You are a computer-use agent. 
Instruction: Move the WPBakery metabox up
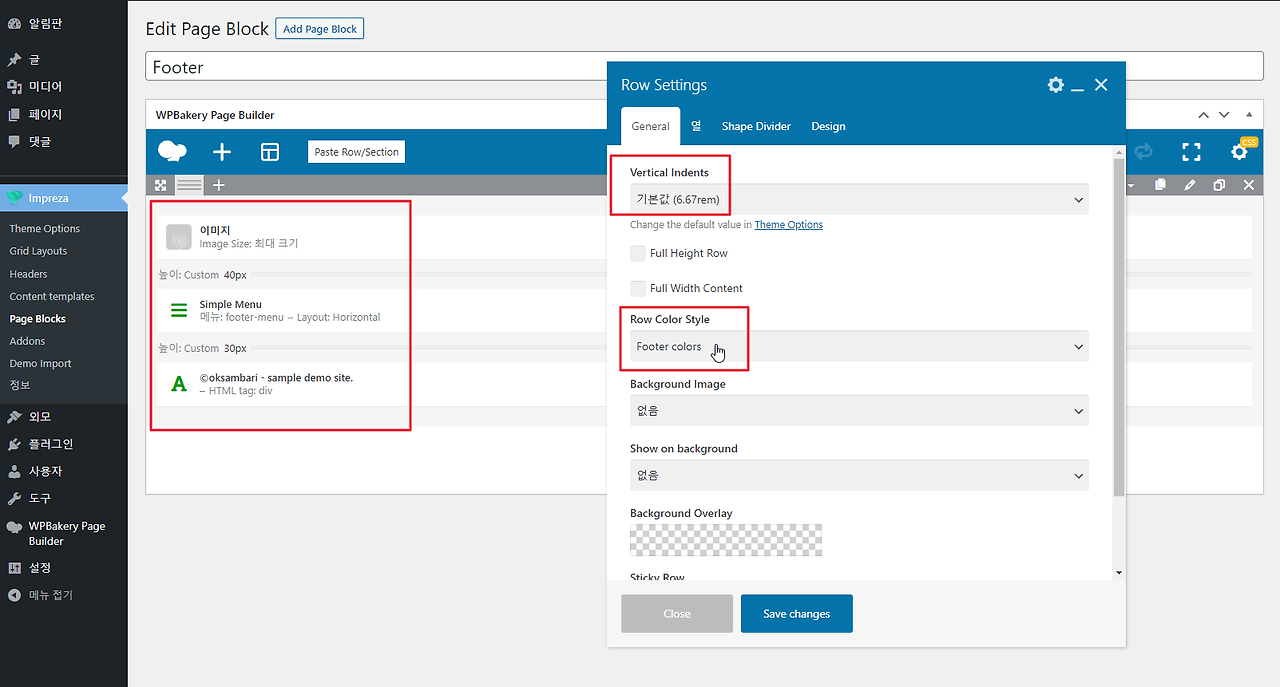[x=1204, y=115]
